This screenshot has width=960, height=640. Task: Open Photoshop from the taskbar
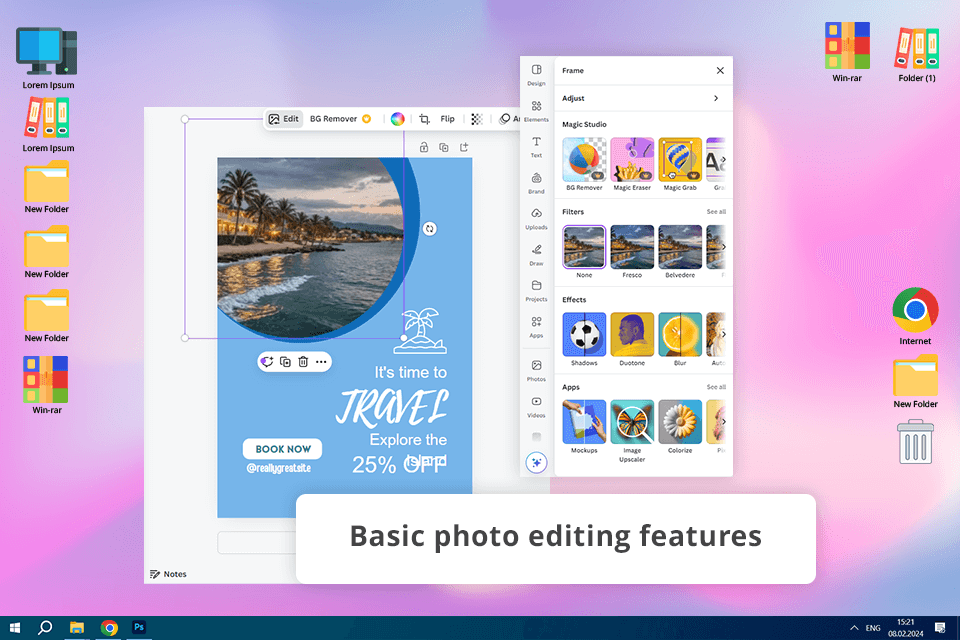point(139,627)
